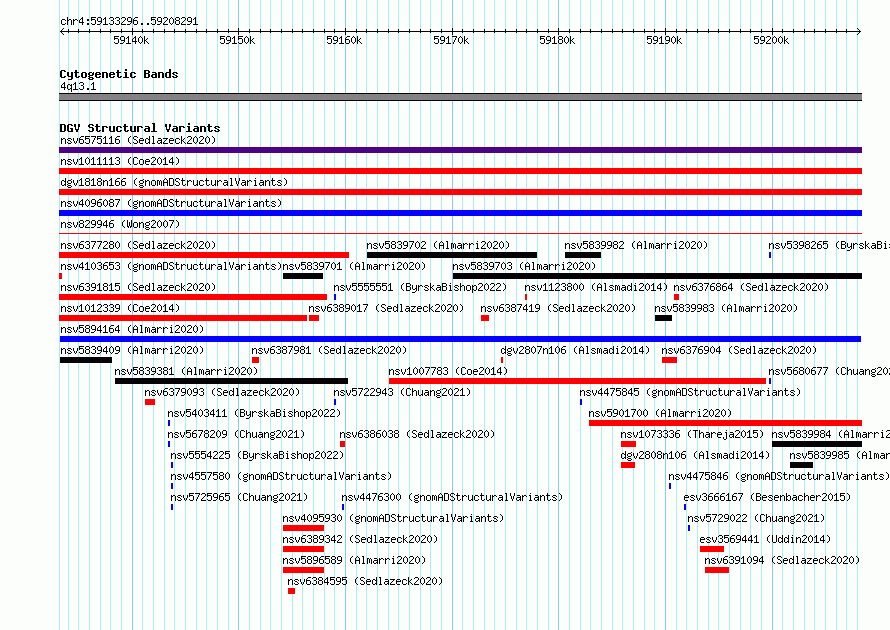This screenshot has width=890, height=630.
Task: Click nsv6391815 (Sedlazeck2020) label
Action: (138, 287)
